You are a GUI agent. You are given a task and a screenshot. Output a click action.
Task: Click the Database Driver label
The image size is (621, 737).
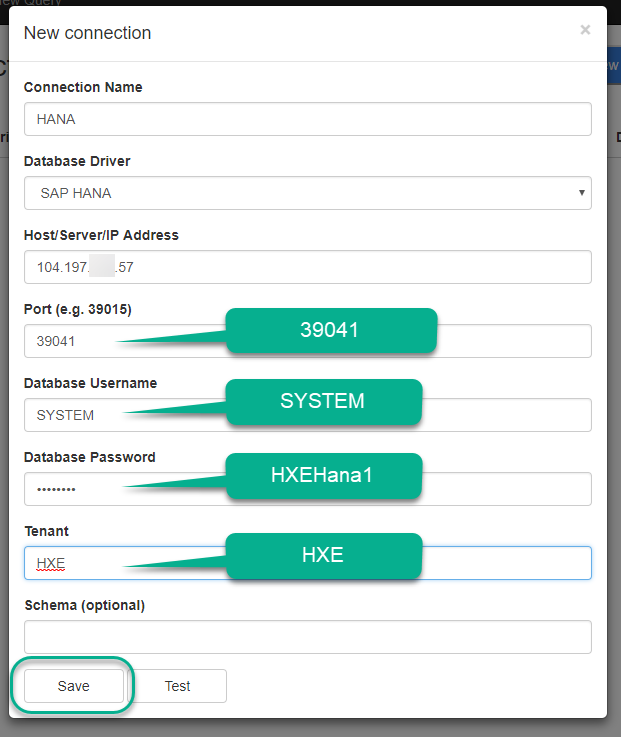pos(77,161)
